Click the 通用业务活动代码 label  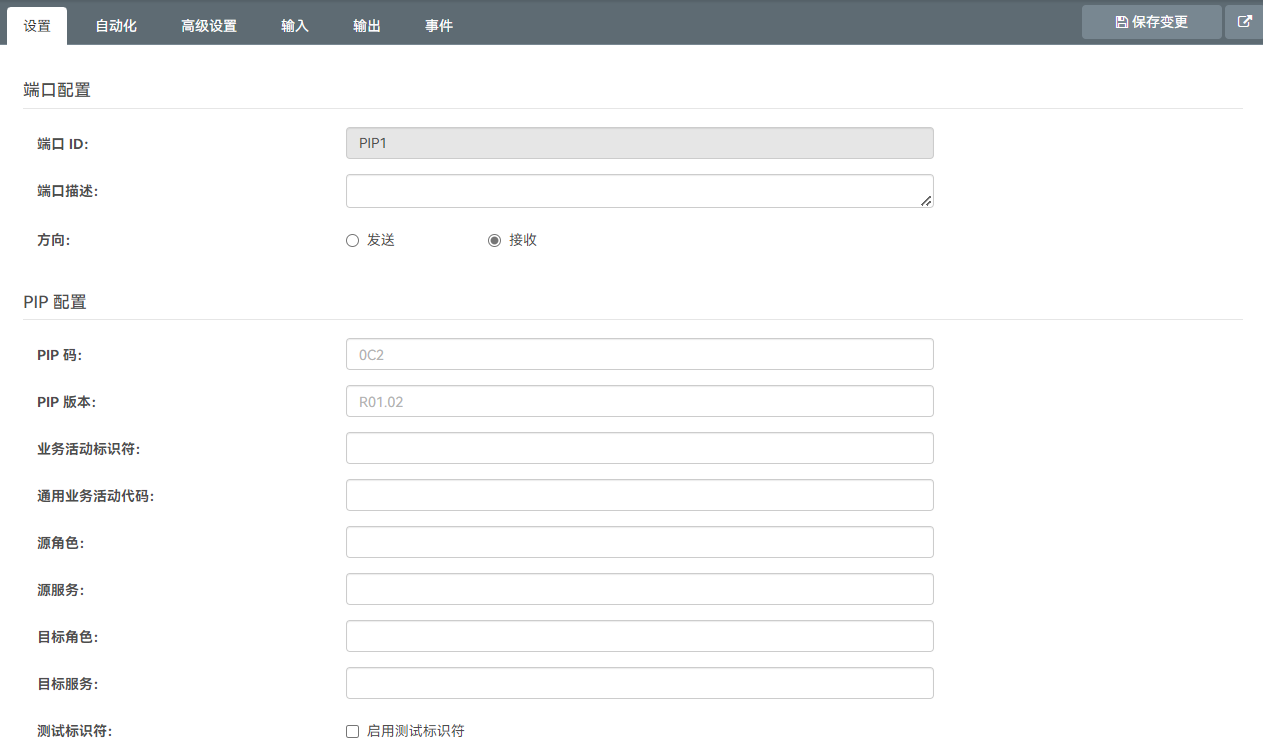(95, 496)
